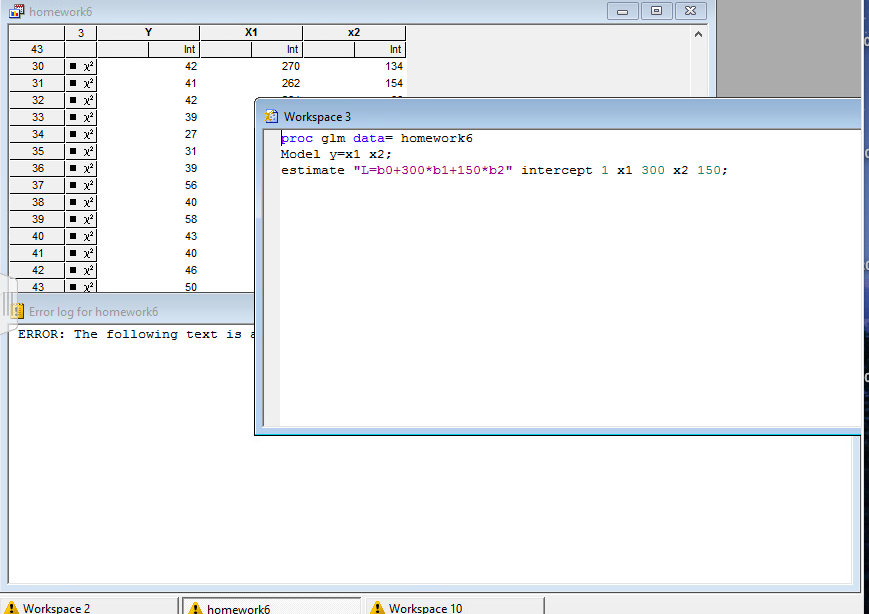Select row header 43 in the data table
This screenshot has height=614, width=869.
tap(35, 49)
